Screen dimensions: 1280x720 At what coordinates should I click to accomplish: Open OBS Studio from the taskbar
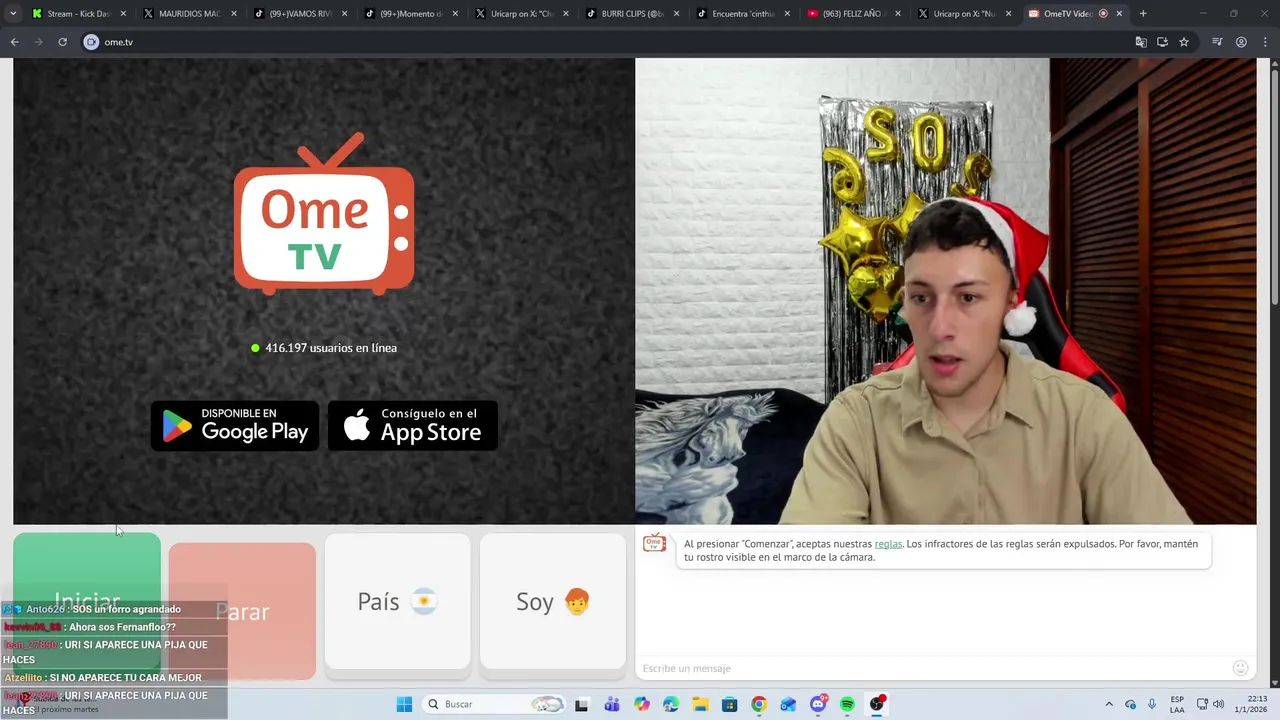877,704
